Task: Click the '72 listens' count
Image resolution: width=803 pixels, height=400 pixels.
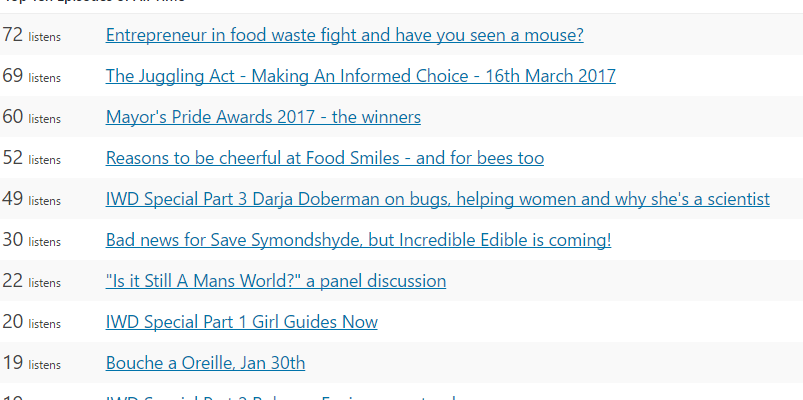Action: pyautogui.click(x=32, y=35)
